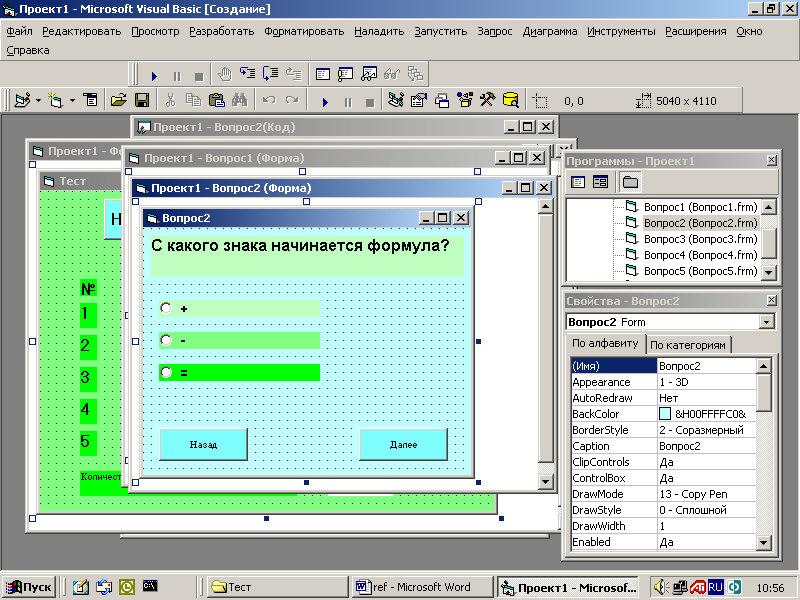Click the Find binoculars icon
800x600 pixels.
pyautogui.click(x=239, y=100)
